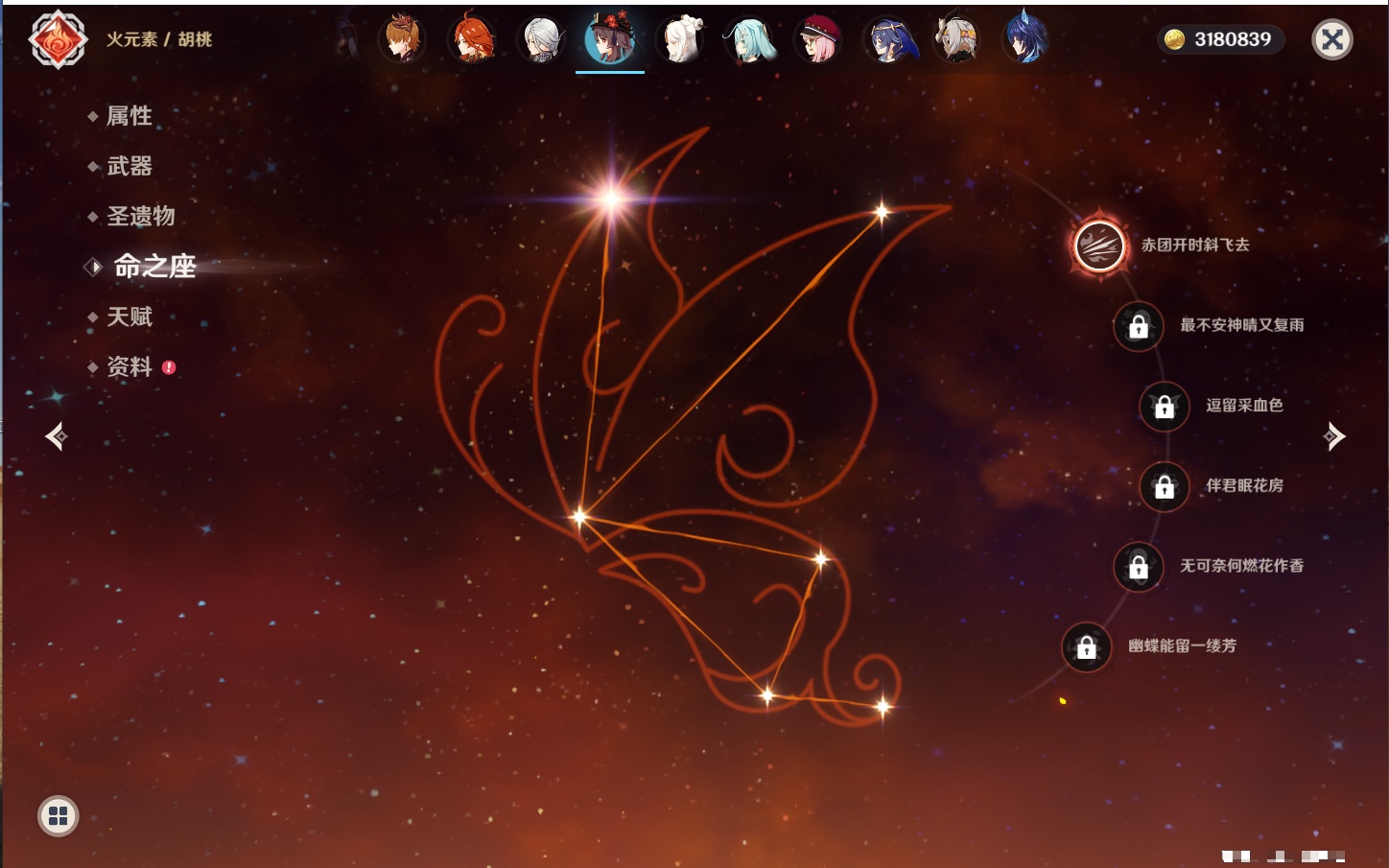Screen dimensions: 1389x868
Task: Click the Mora balance 3180839
Action: 1219,39
